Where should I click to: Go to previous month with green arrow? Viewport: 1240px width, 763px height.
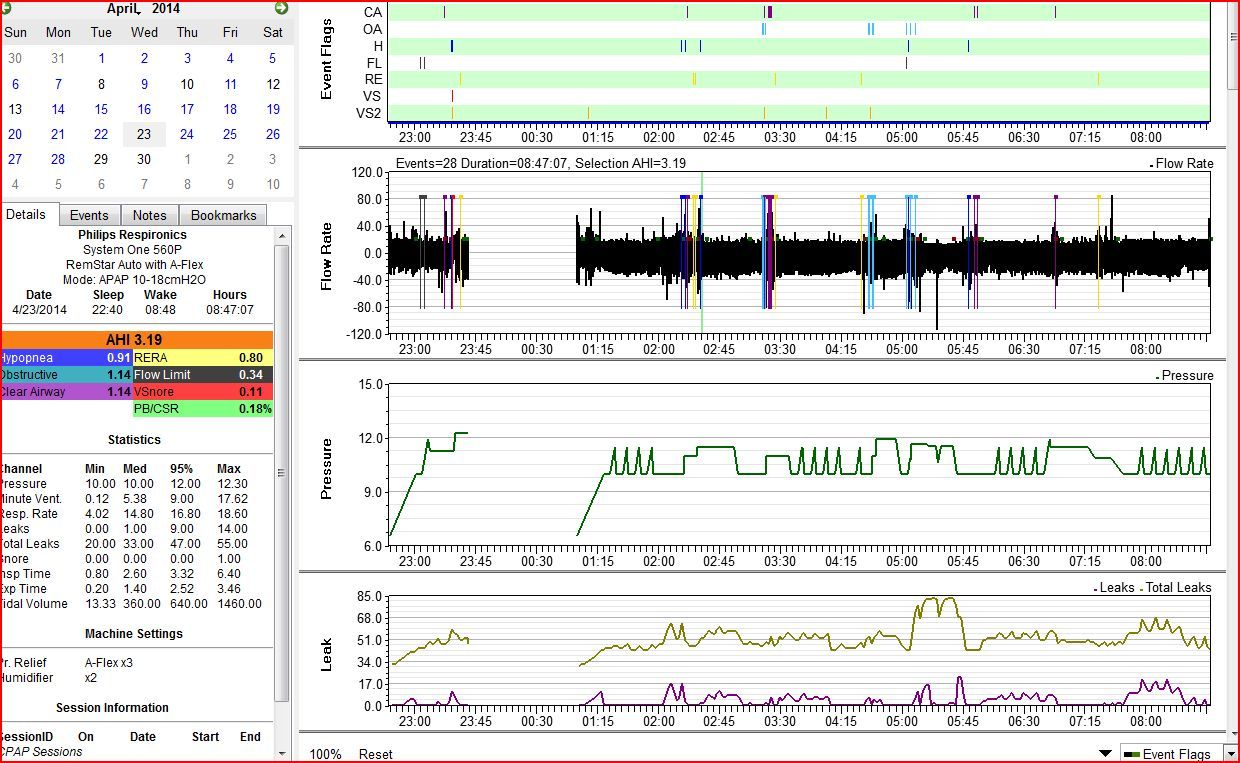pos(5,8)
